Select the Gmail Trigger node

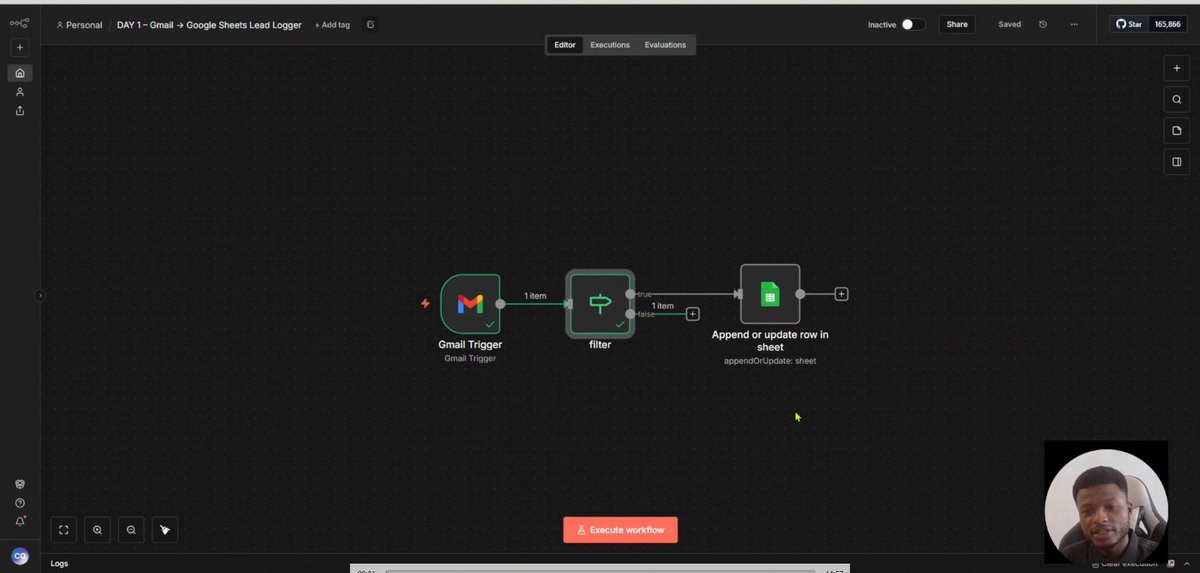click(470, 304)
